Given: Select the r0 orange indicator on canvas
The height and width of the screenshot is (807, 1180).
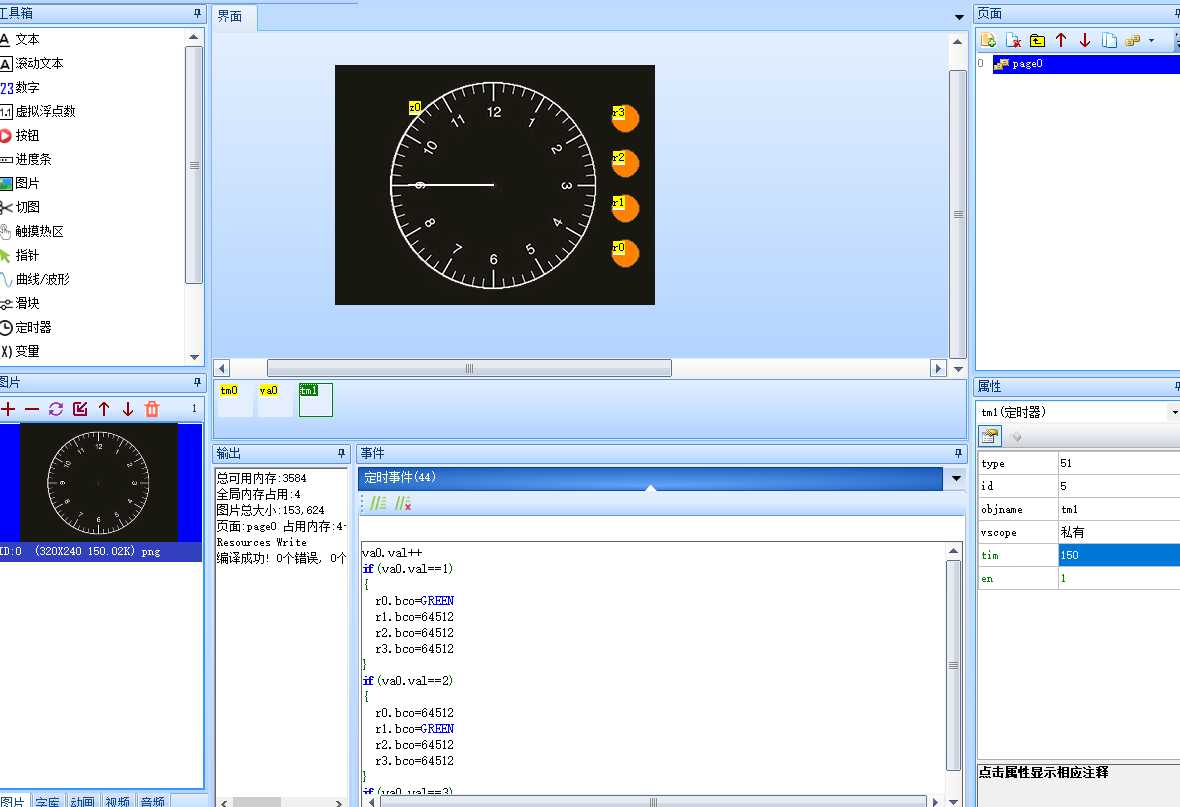Looking at the screenshot, I should [x=625, y=253].
